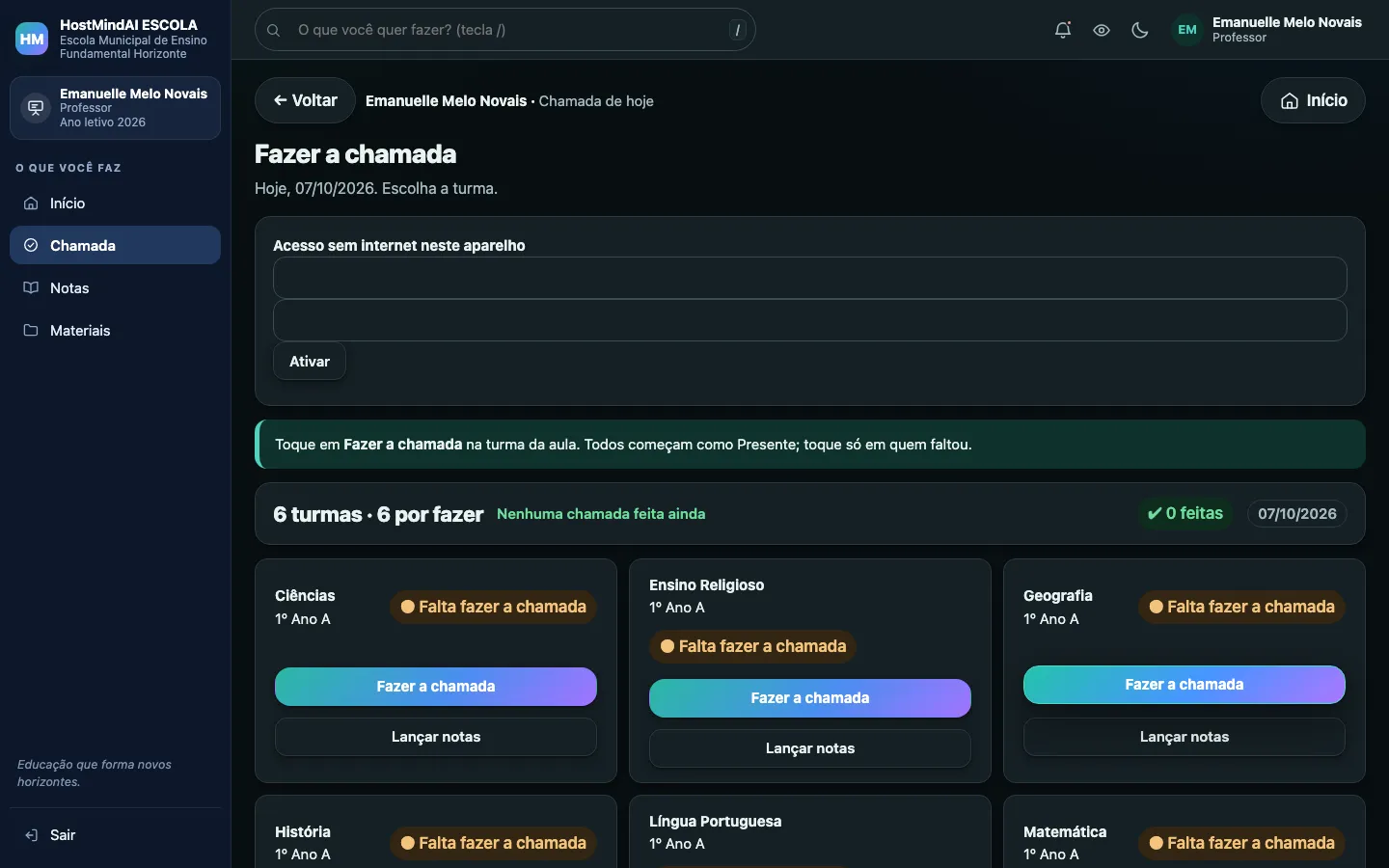Image resolution: width=1389 pixels, height=868 pixels.
Task: Start Fazer a chamada for Ensino Religioso
Action: (810, 698)
